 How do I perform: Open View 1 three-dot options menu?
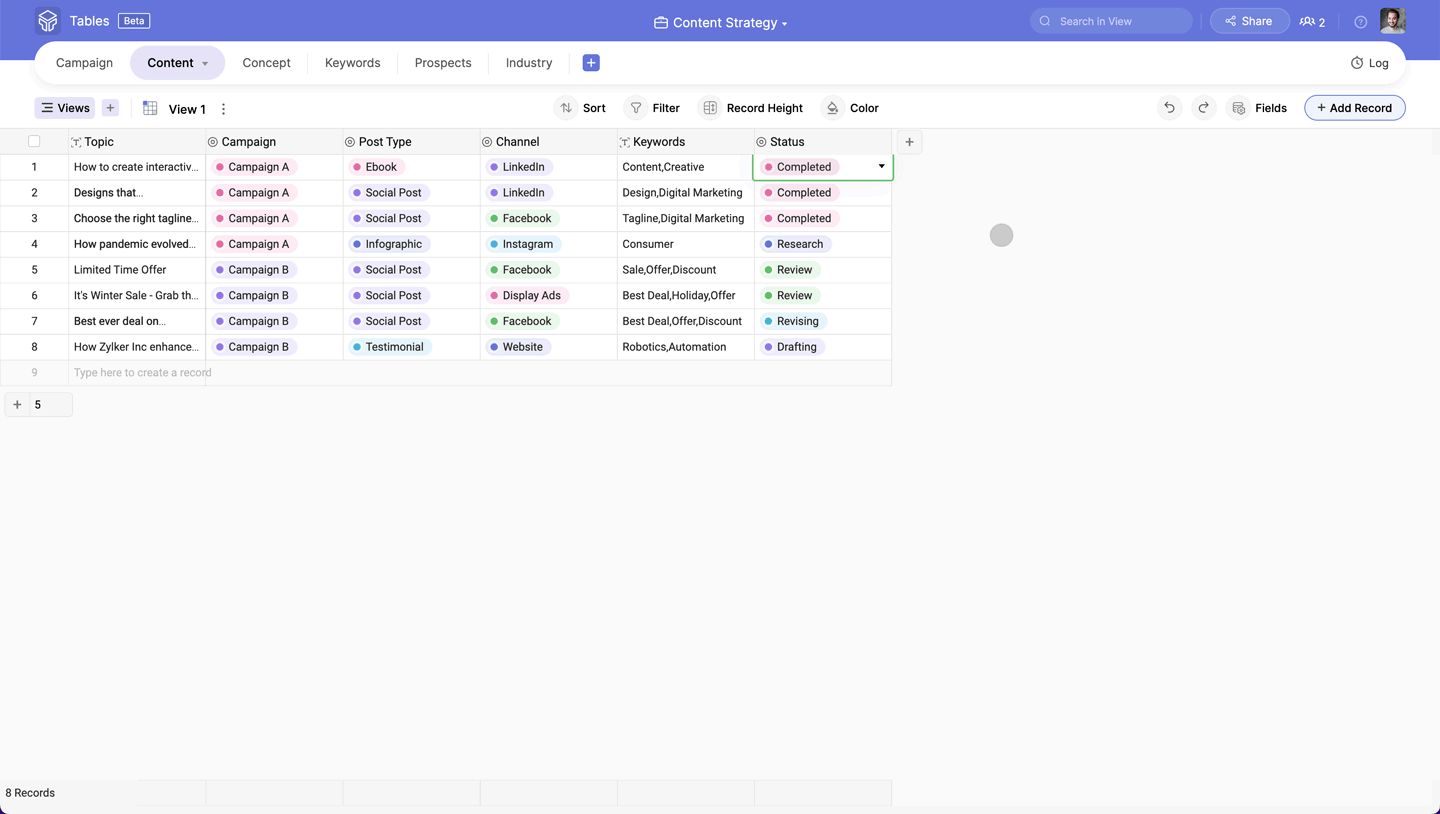[223, 109]
